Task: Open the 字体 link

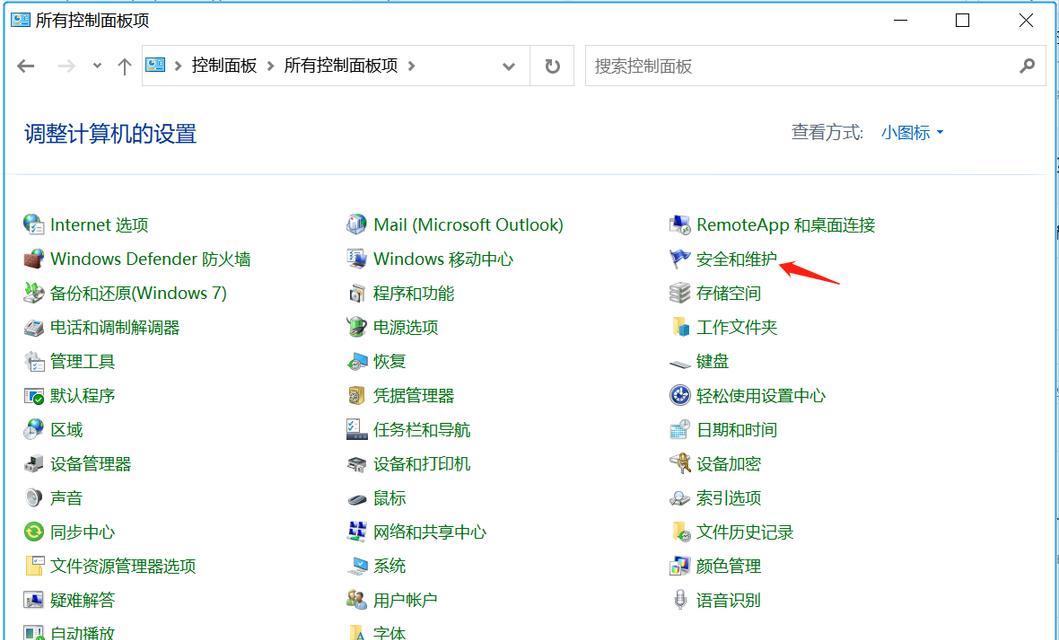Action: (390, 633)
